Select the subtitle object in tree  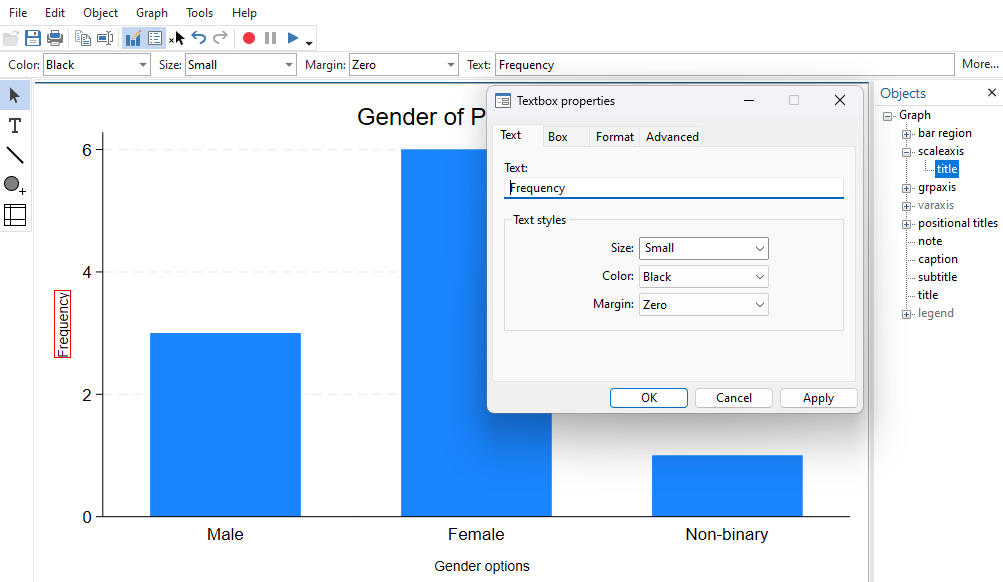938,277
